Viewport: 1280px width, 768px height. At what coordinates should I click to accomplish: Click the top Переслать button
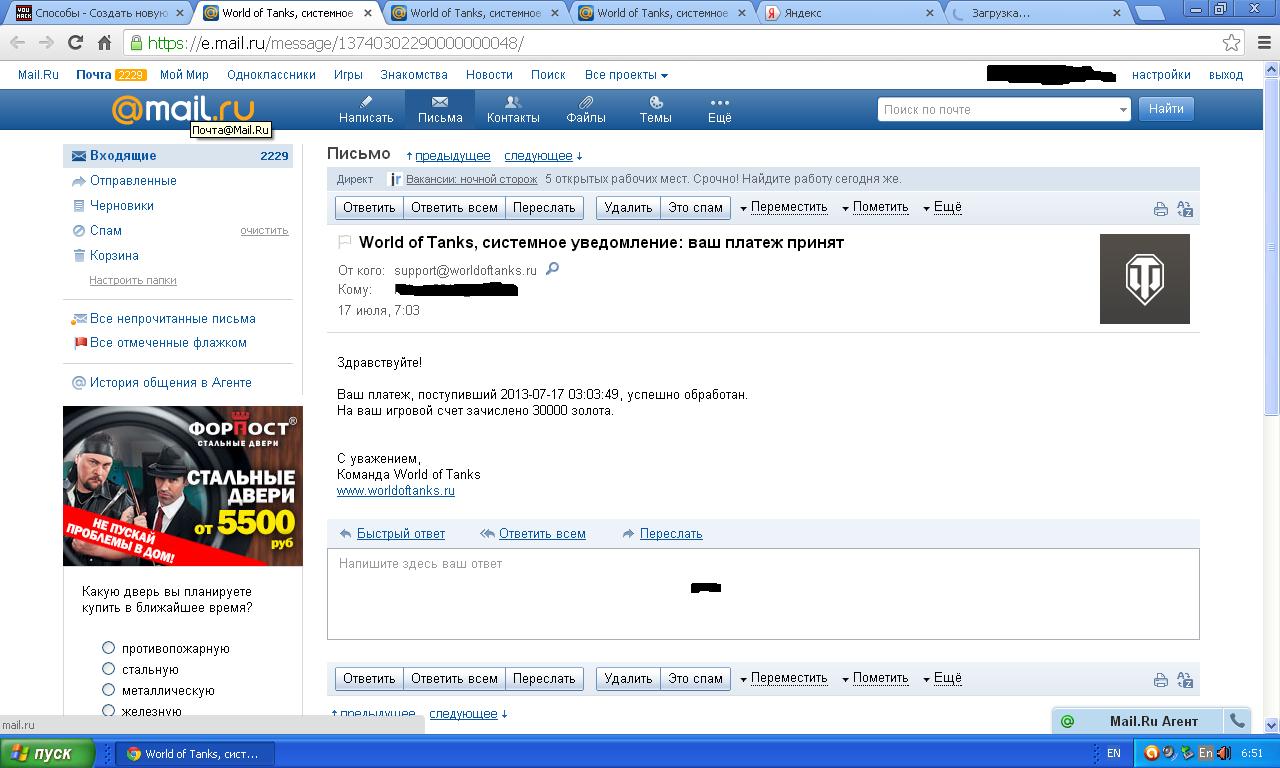[544, 208]
